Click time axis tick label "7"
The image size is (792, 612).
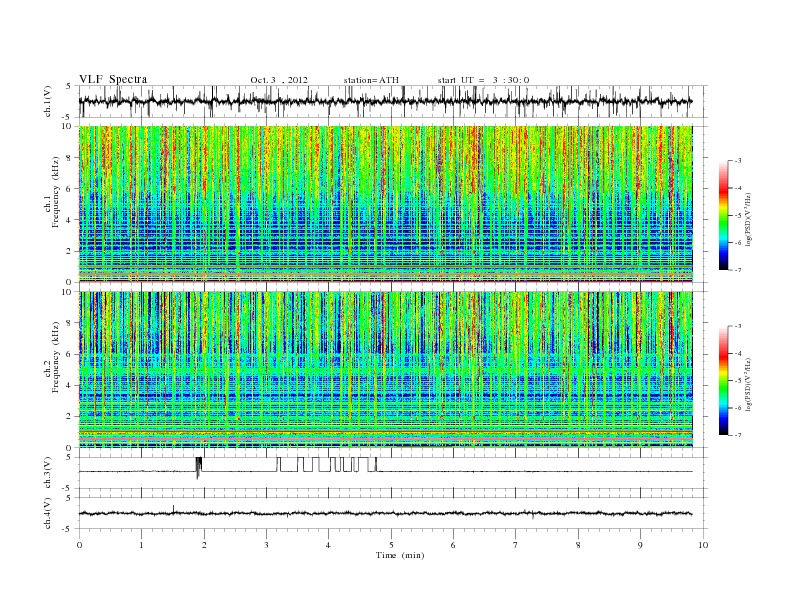[x=516, y=545]
